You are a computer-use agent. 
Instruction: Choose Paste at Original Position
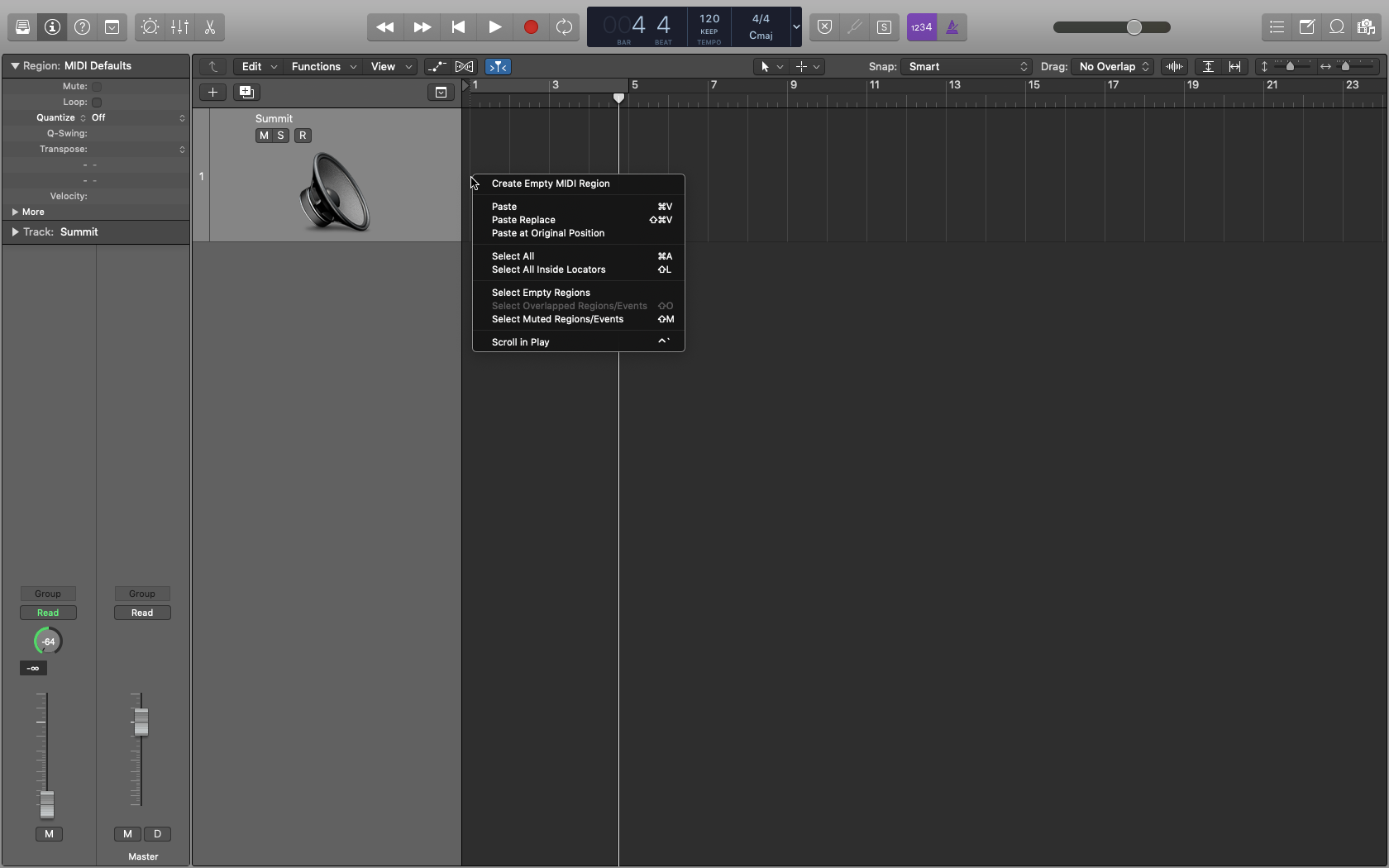[578, 233]
